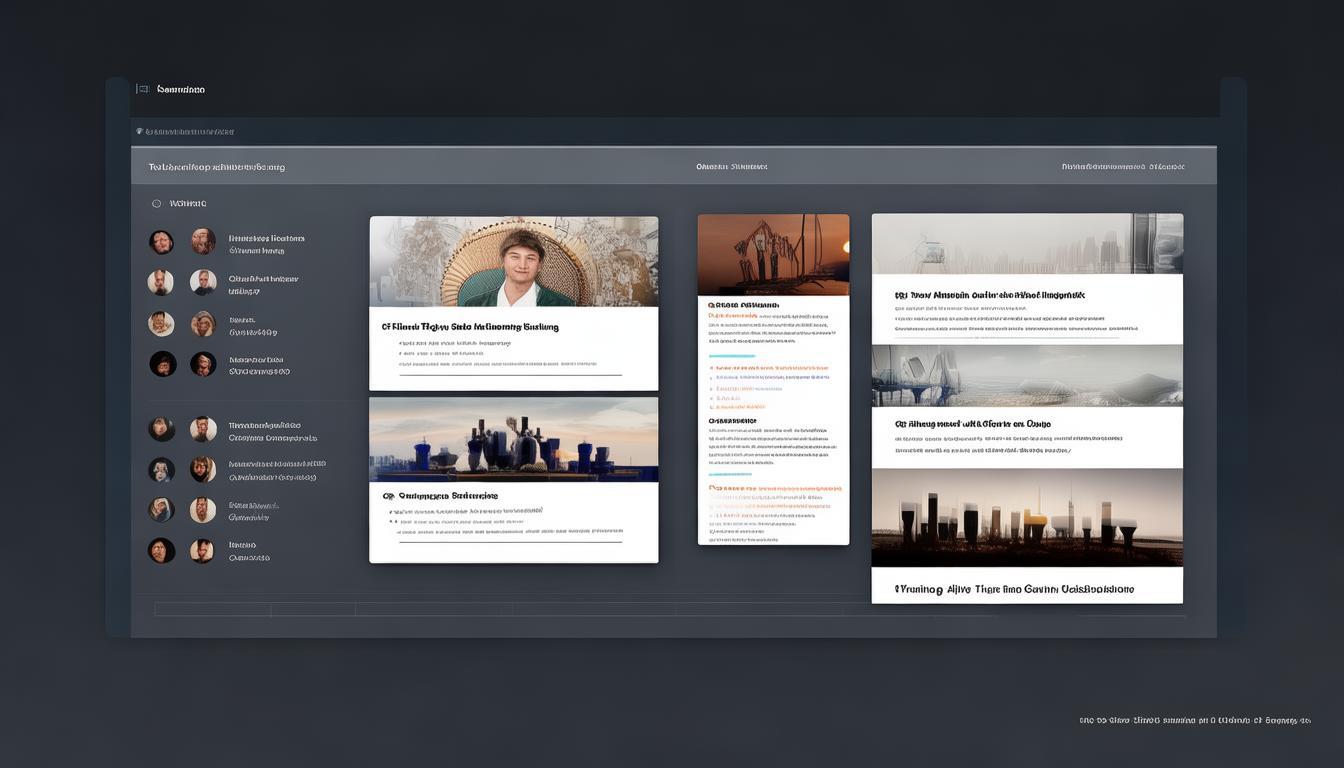Image resolution: width=1344 pixels, height=768 pixels.
Task: Click the footer text below the main window
Action: coord(1194,720)
